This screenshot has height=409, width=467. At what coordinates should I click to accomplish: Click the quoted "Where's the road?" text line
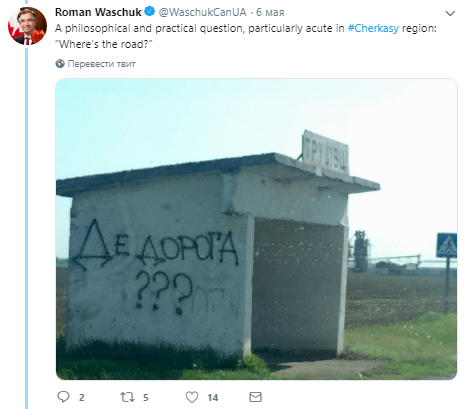tap(104, 44)
